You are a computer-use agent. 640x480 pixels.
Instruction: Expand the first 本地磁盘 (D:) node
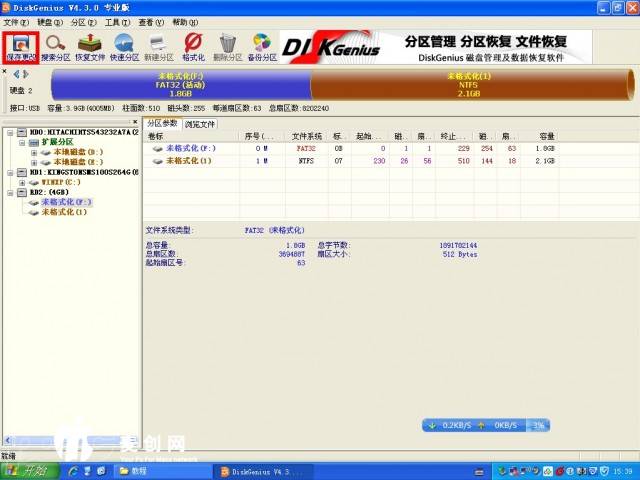tap(33, 152)
